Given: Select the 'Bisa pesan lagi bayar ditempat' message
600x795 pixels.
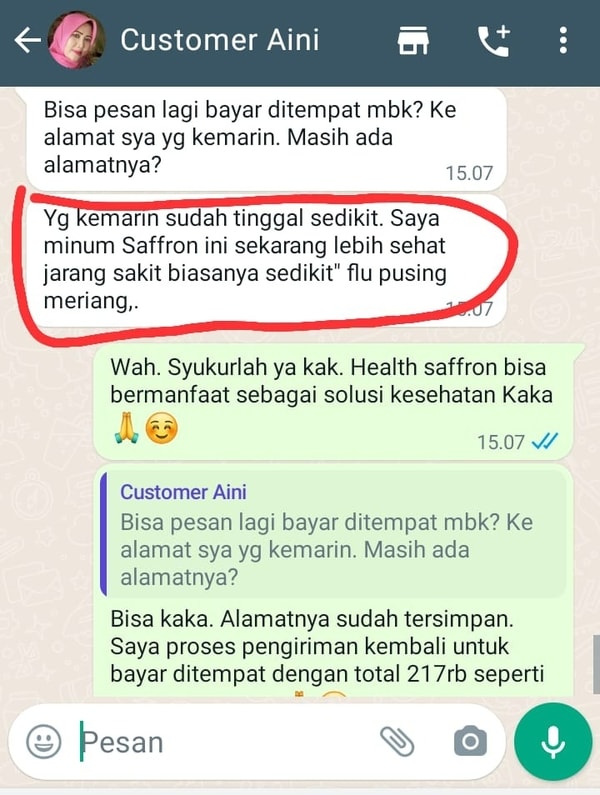Looking at the screenshot, I should [x=266, y=138].
